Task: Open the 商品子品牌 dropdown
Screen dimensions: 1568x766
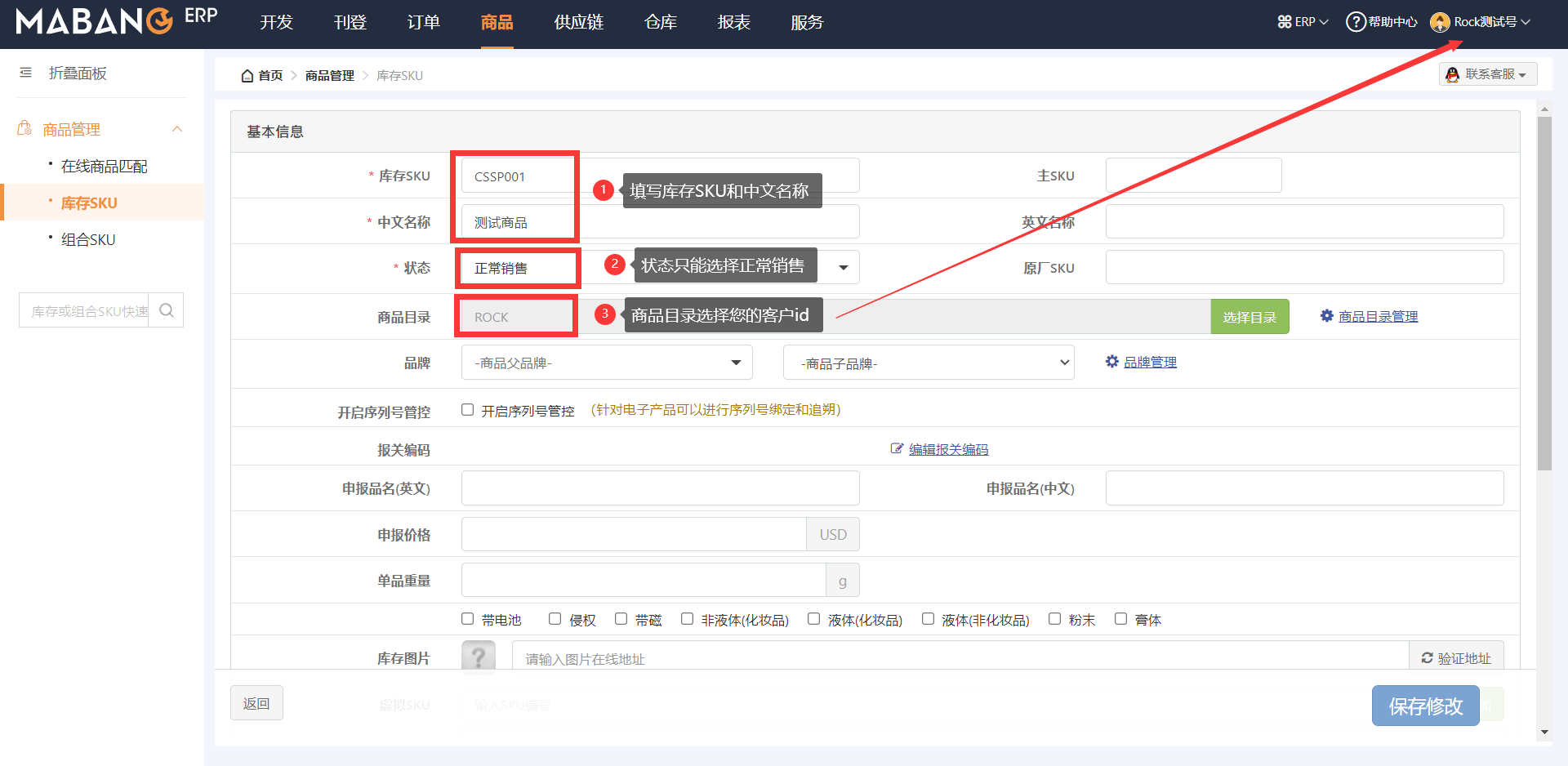Action: pos(929,363)
